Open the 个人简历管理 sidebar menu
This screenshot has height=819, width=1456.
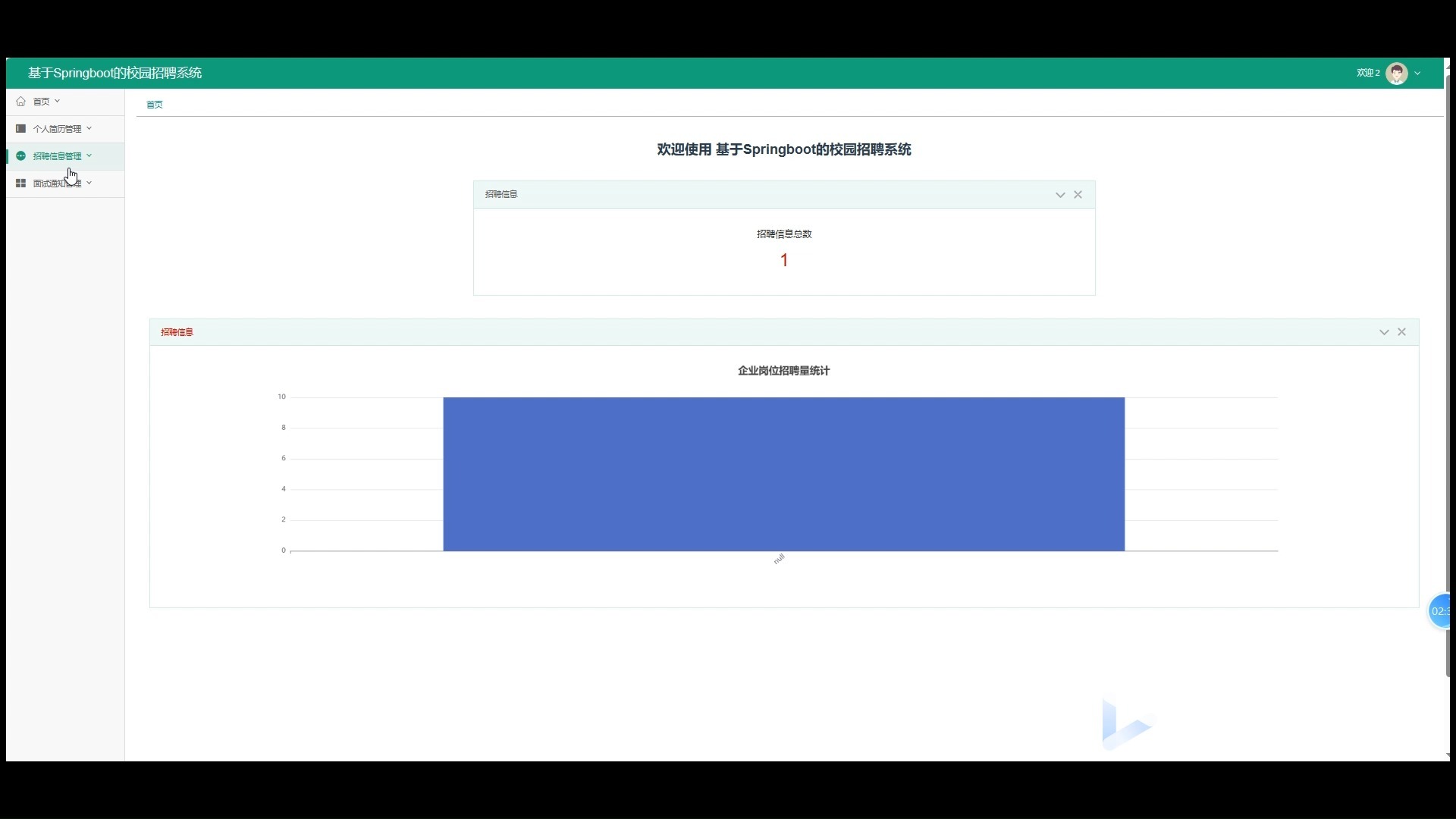click(65, 129)
